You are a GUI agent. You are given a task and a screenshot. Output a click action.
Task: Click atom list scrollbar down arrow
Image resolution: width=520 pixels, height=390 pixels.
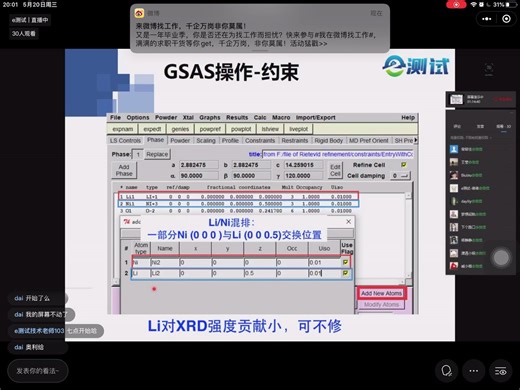point(408,275)
